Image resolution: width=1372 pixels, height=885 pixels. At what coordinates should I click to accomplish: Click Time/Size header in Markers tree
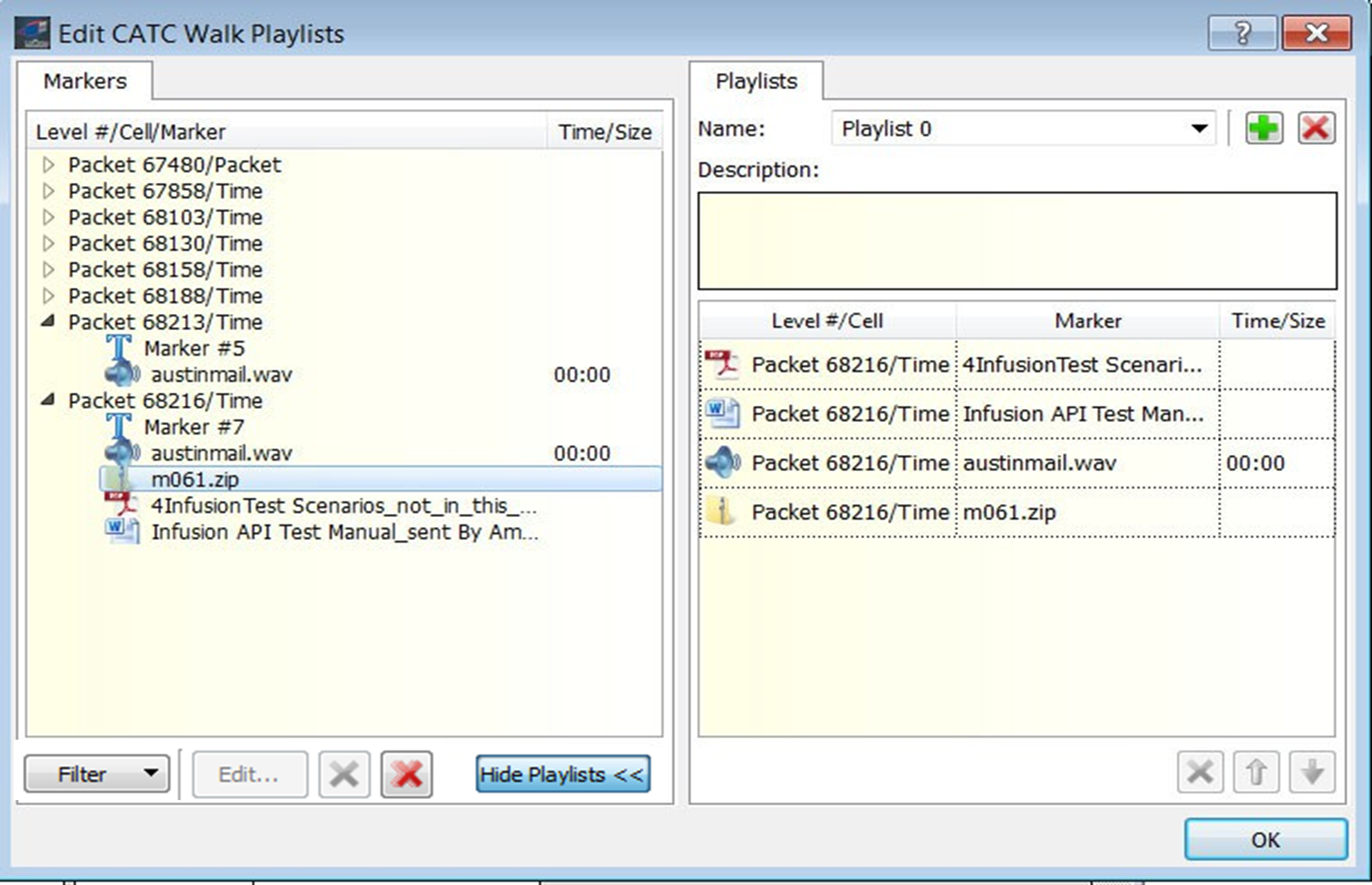[x=605, y=131]
